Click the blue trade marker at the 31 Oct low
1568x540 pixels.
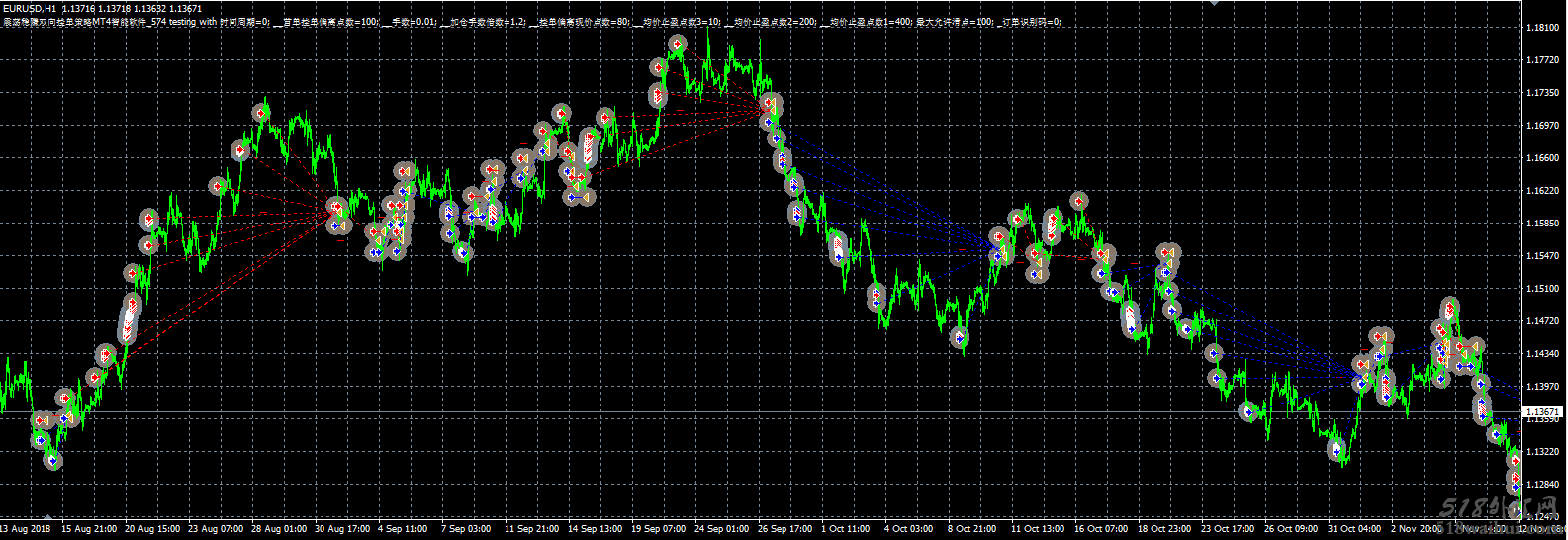pyautogui.click(x=1337, y=451)
